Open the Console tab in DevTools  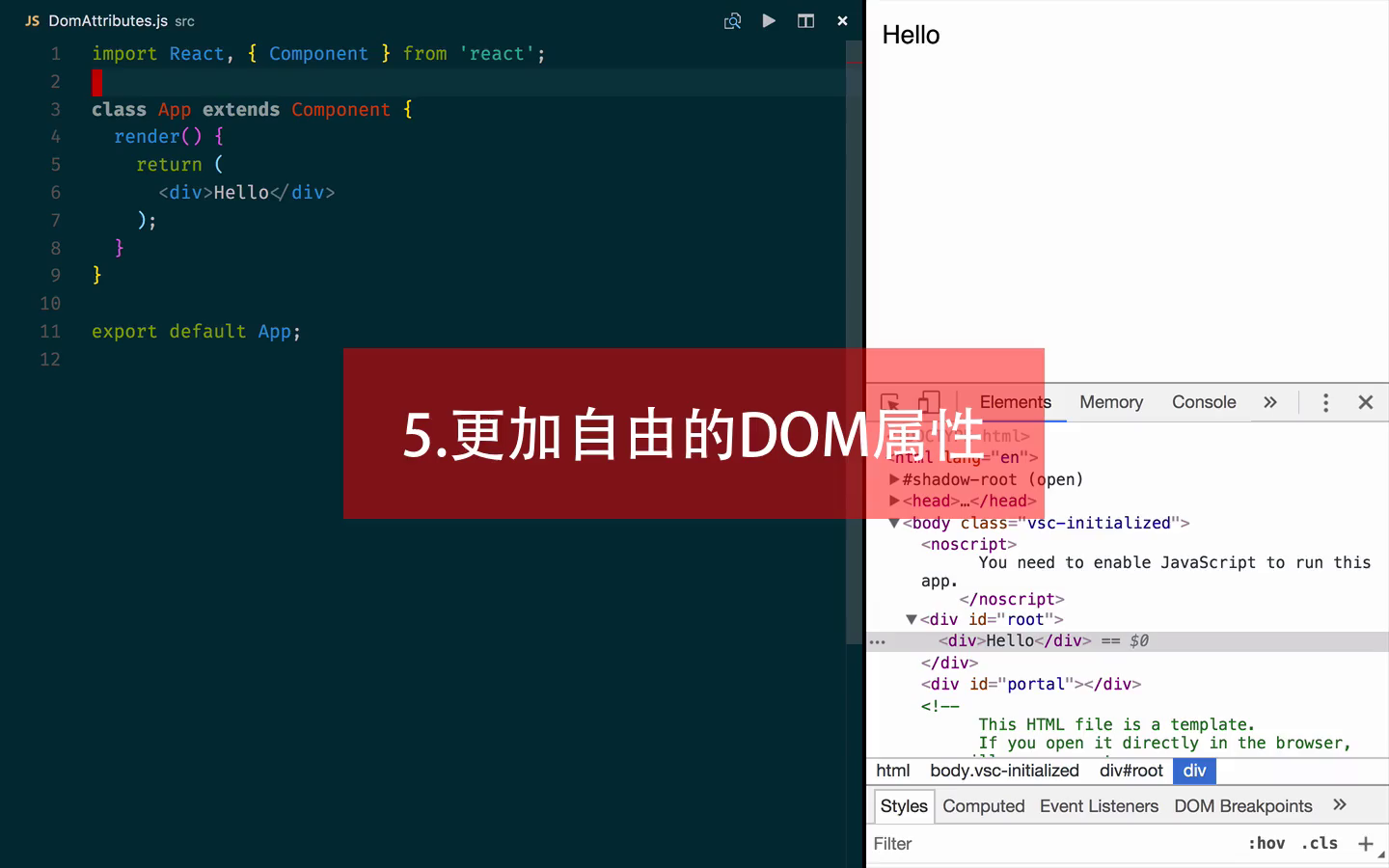pyautogui.click(x=1204, y=402)
